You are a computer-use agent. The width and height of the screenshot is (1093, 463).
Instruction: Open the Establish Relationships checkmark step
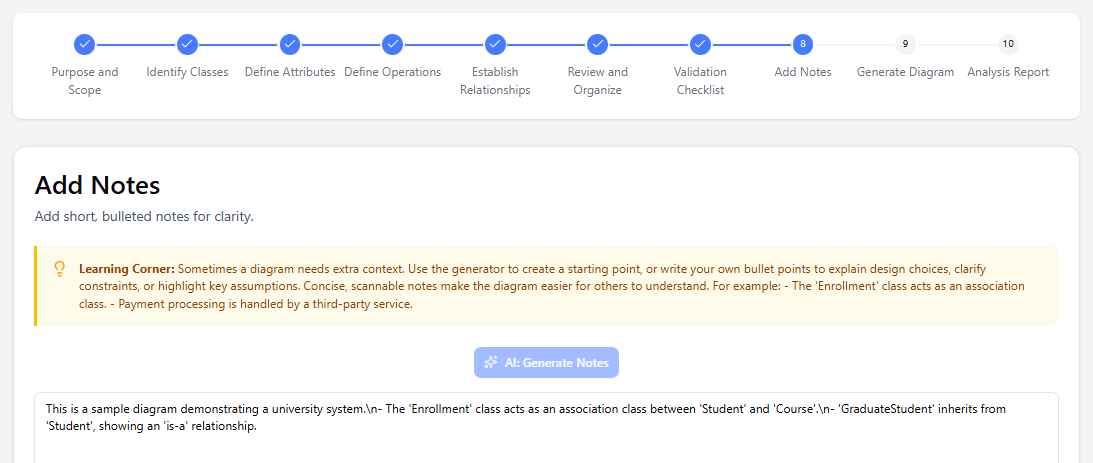495,44
